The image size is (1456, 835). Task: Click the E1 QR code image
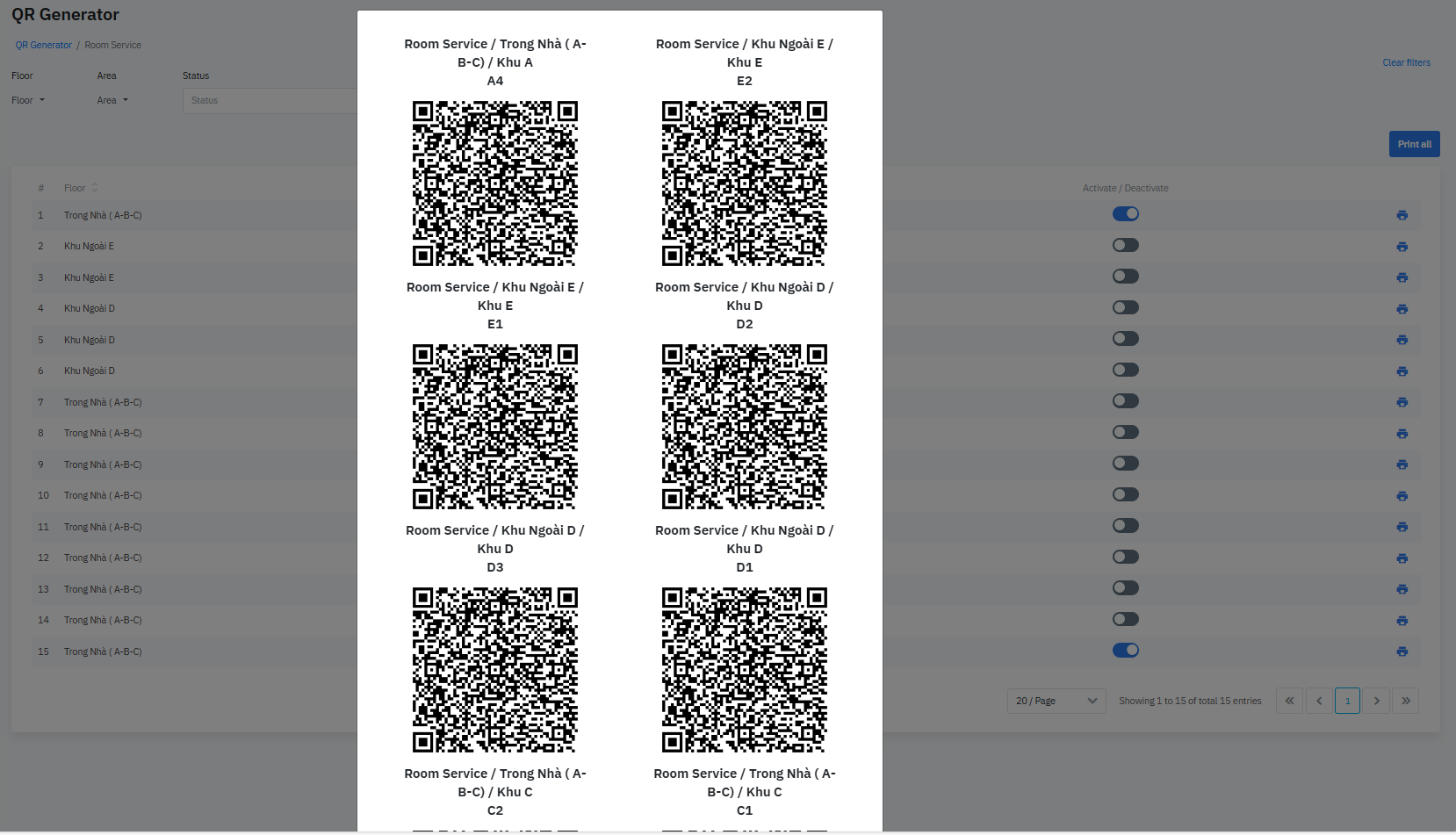[x=495, y=427]
